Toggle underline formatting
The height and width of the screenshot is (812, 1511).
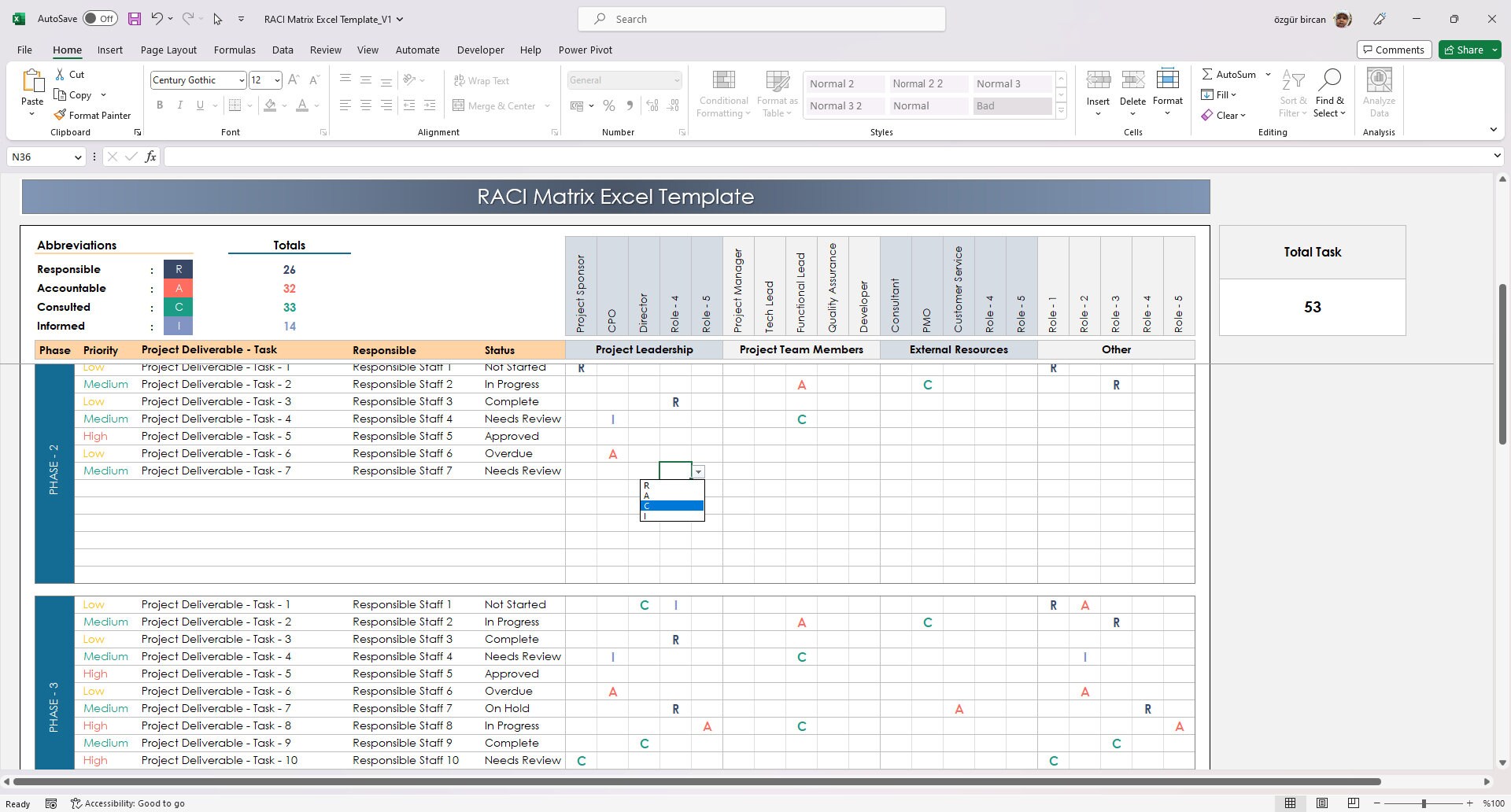point(199,105)
